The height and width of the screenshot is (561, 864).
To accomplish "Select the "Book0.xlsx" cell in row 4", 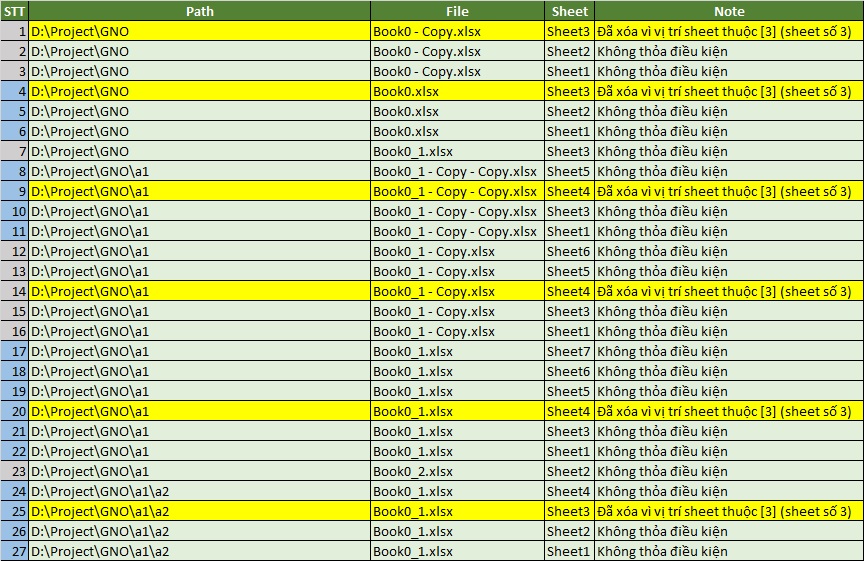I will click(457, 91).
